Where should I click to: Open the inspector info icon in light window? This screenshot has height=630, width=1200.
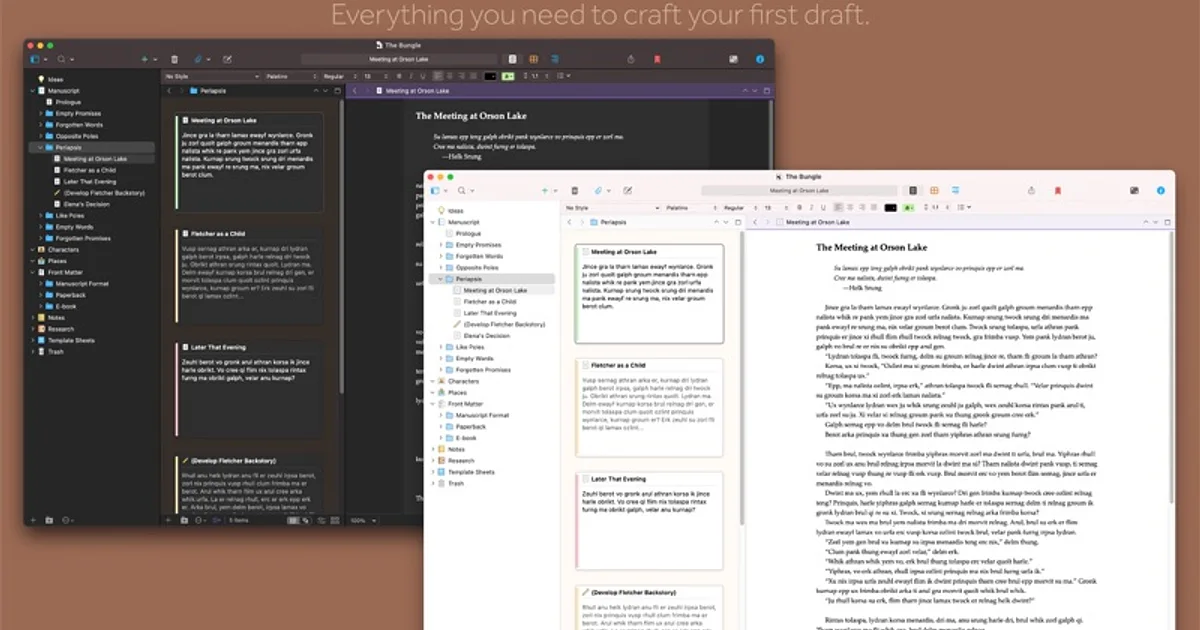1161,190
